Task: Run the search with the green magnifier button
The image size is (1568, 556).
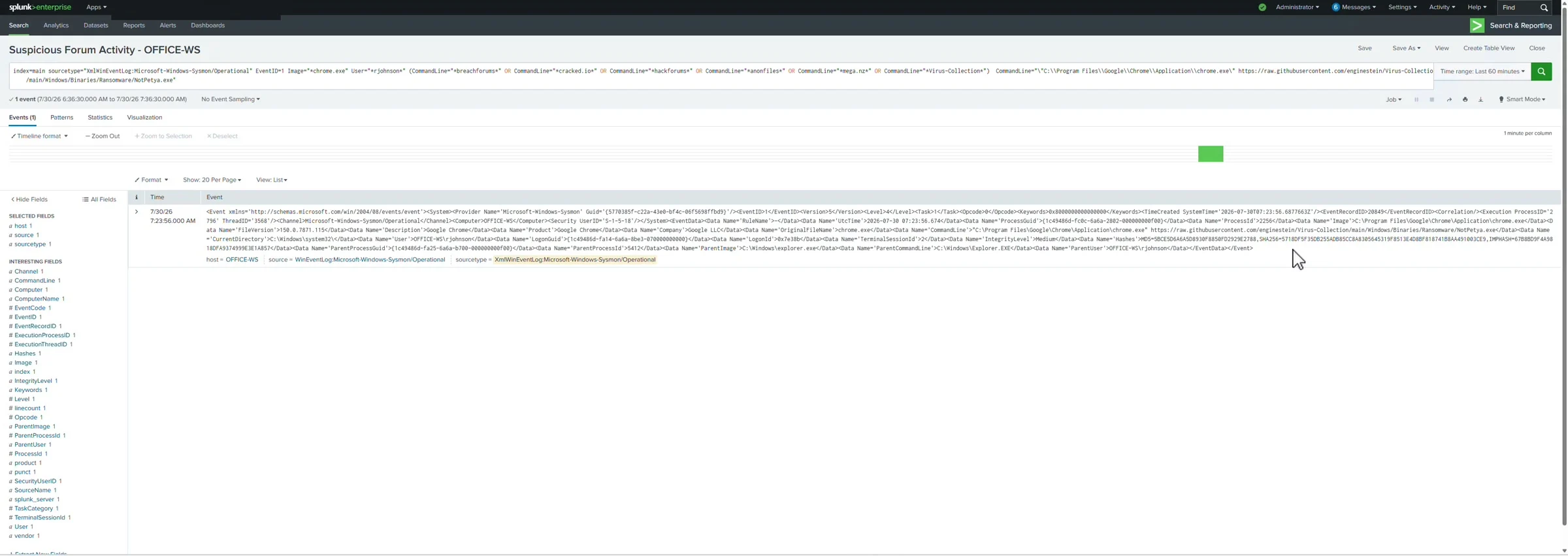Action: coord(1541,71)
